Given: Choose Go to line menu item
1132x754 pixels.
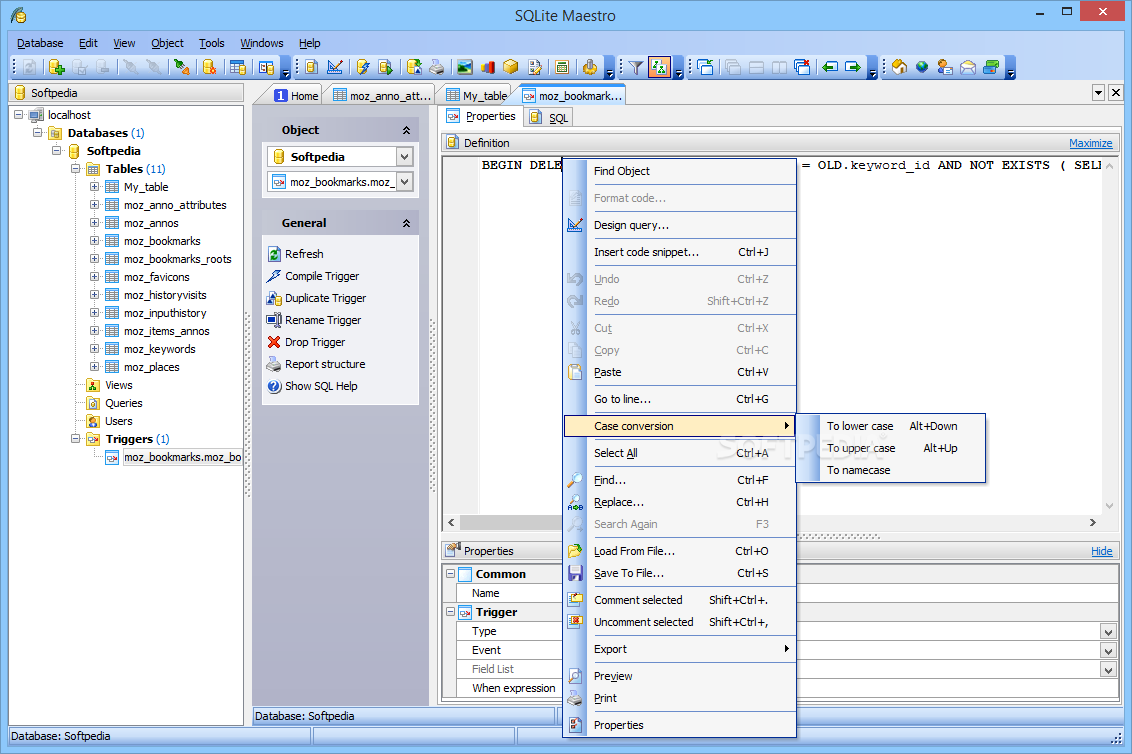Looking at the screenshot, I should (x=680, y=399).
